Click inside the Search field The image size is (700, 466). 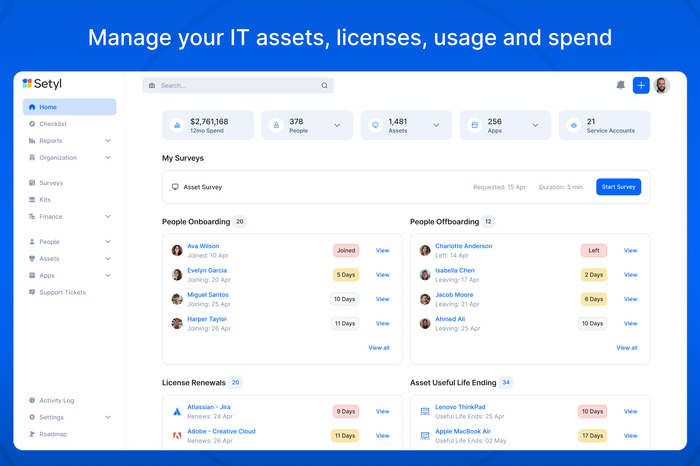coord(238,85)
